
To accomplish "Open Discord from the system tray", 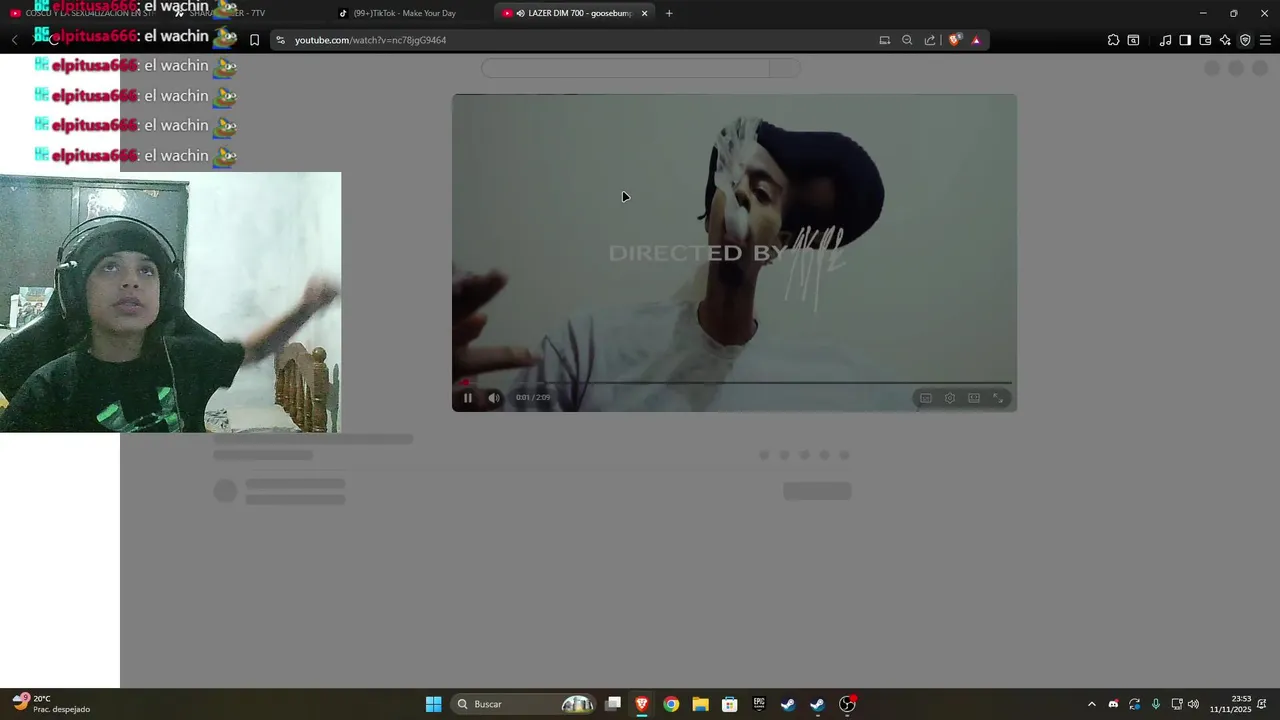I will [x=1113, y=704].
